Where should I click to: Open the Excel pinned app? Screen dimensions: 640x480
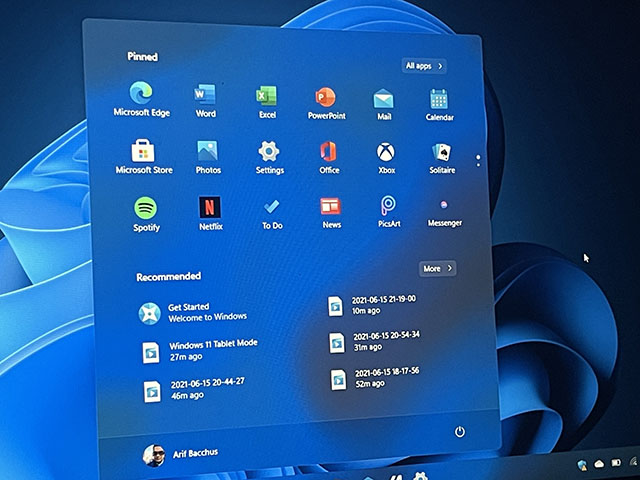pyautogui.click(x=267, y=102)
